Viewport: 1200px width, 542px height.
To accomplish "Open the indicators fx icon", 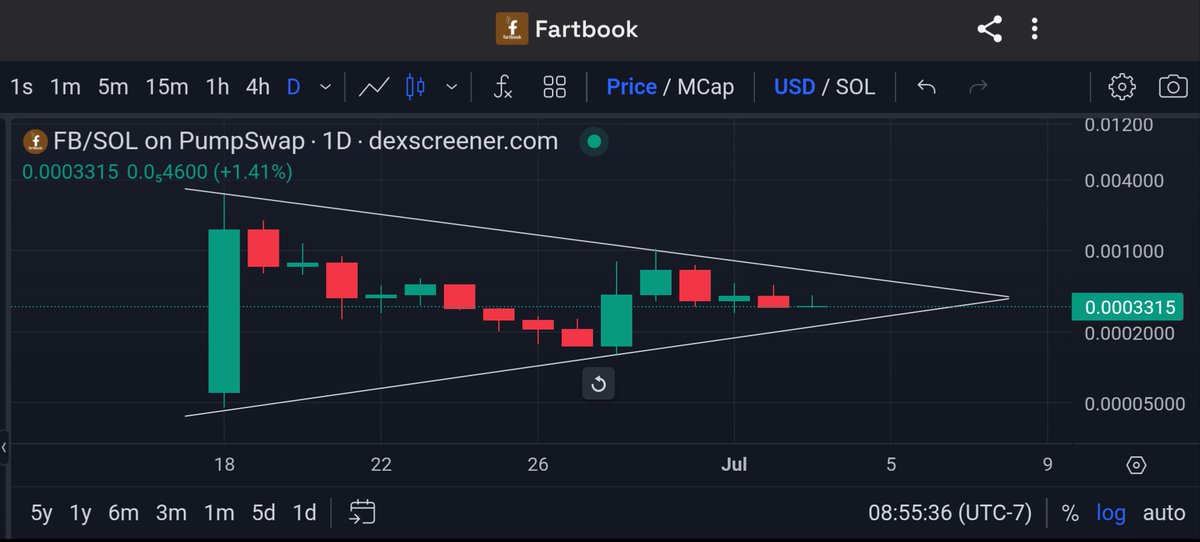I will point(503,87).
